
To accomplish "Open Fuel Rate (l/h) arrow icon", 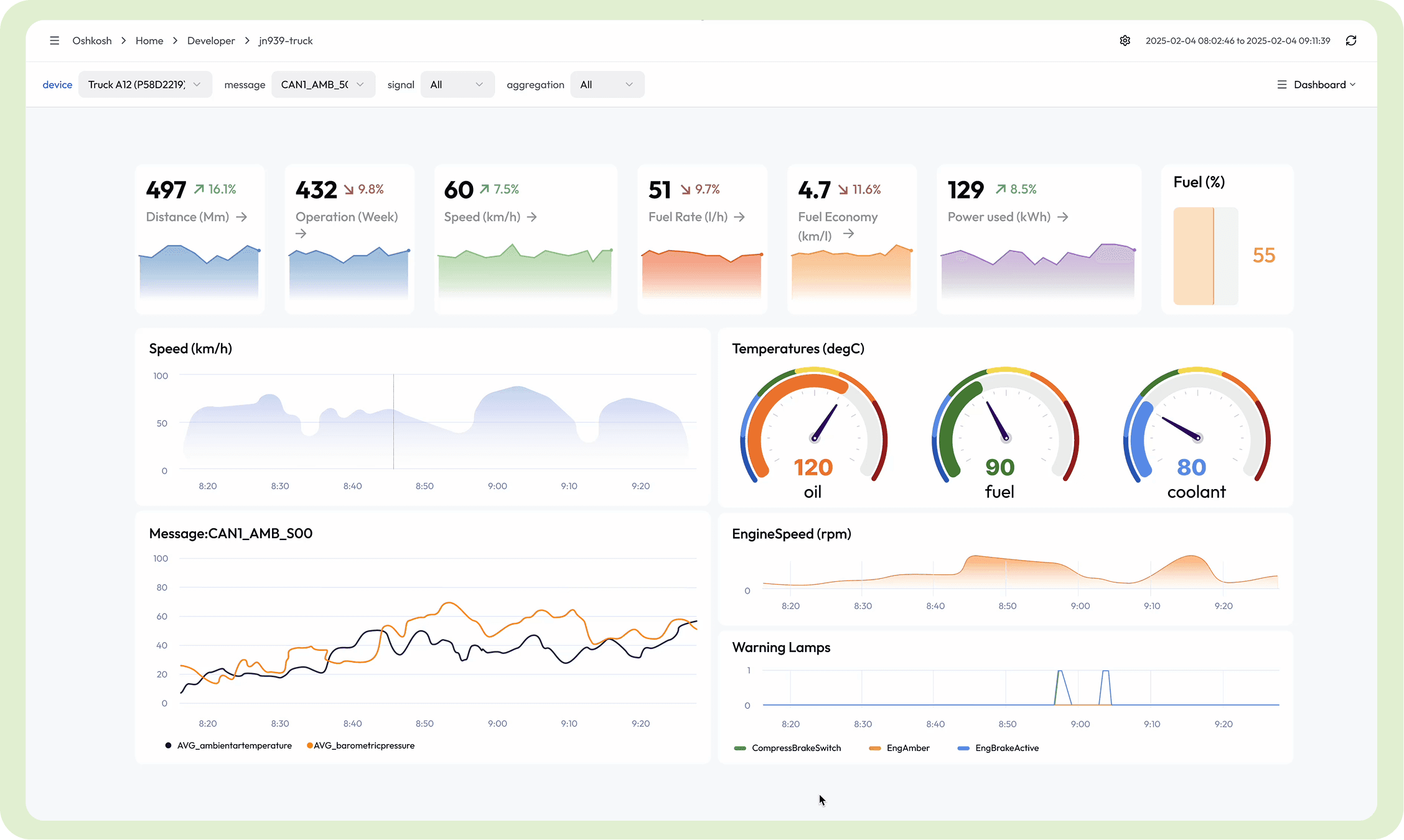I will tap(739, 217).
